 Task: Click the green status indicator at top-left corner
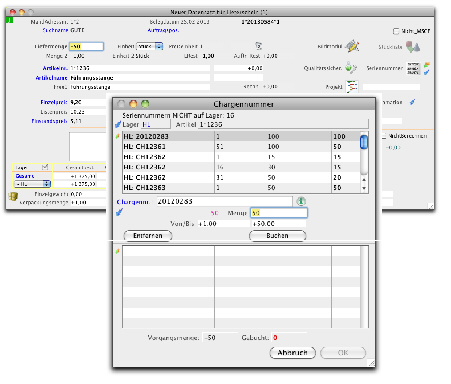click(x=9, y=20)
